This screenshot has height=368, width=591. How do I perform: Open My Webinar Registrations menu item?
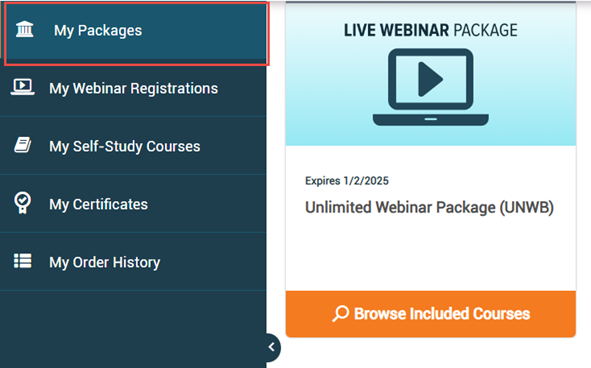click(133, 87)
